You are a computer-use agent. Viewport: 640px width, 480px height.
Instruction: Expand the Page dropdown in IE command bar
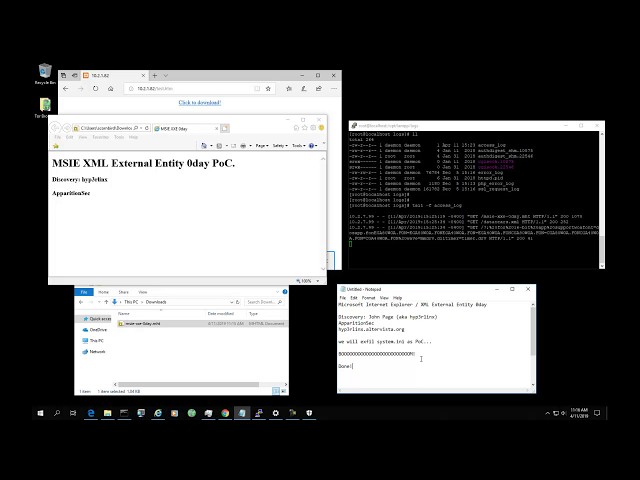click(x=262, y=146)
